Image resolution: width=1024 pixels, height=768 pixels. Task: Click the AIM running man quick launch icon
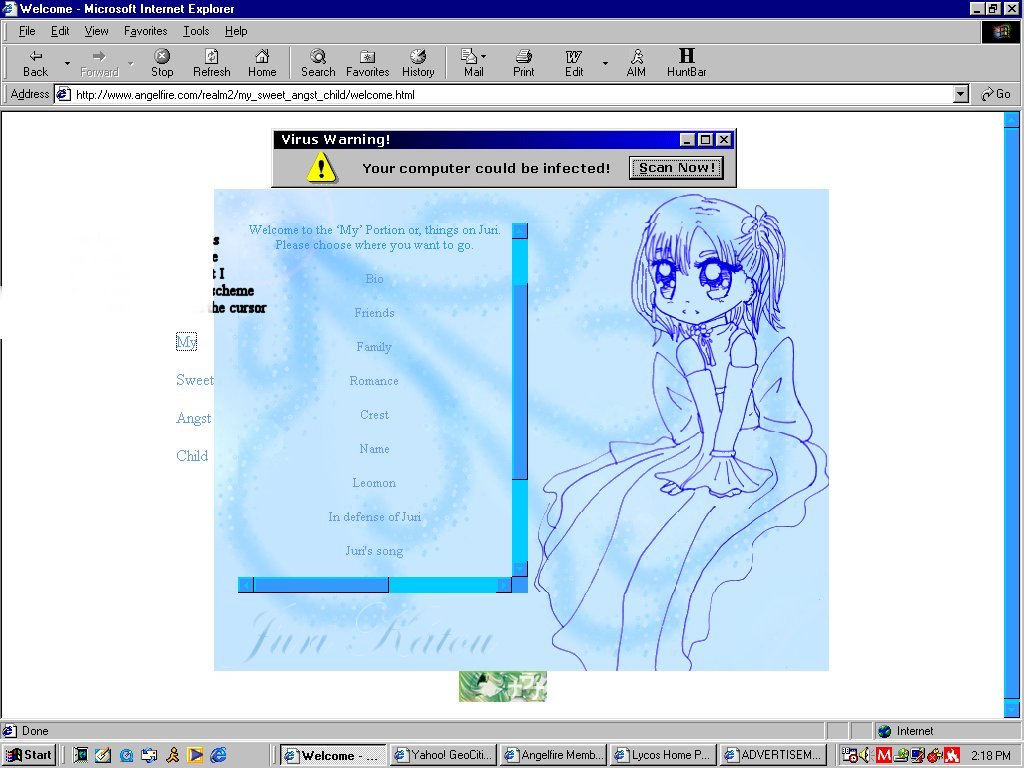pyautogui.click(x=172, y=755)
